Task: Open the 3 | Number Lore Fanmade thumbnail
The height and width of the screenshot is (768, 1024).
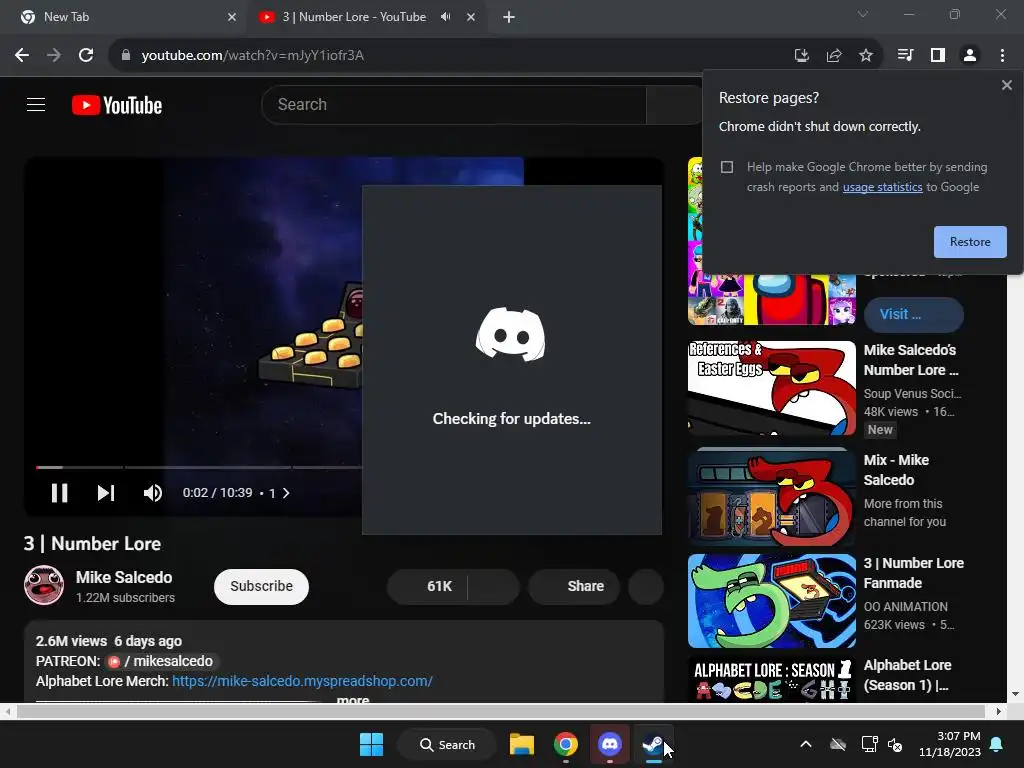Action: 771,601
